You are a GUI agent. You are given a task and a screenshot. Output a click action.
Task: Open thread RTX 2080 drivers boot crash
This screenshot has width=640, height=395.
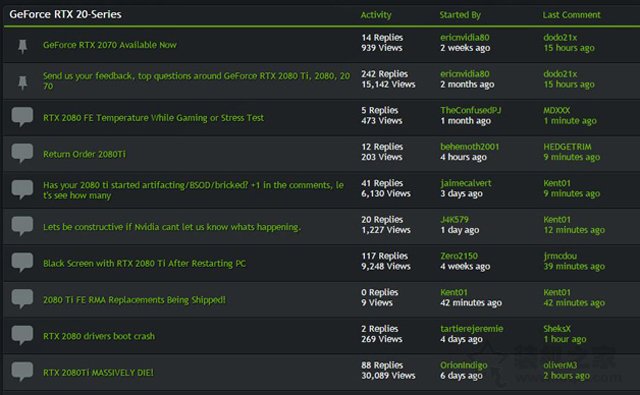[x=99, y=336]
